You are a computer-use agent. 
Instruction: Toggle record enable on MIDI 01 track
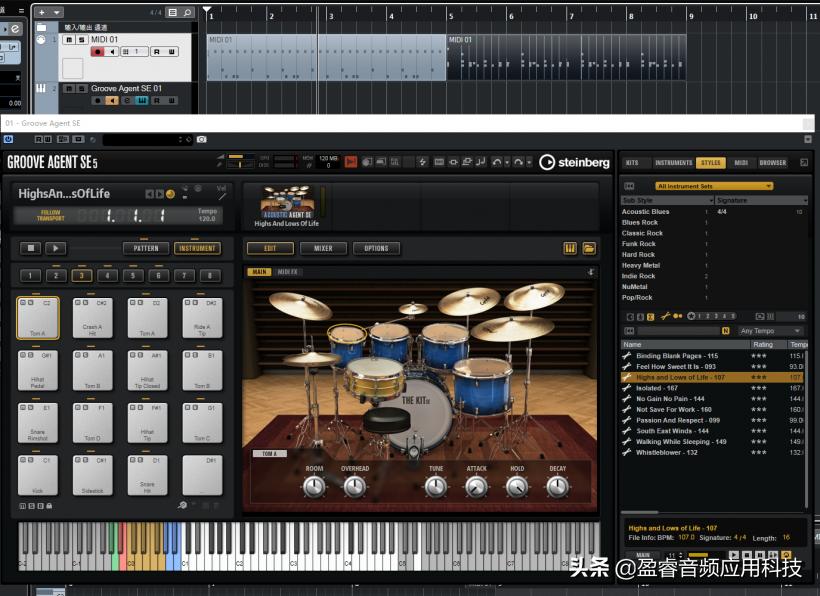98,52
